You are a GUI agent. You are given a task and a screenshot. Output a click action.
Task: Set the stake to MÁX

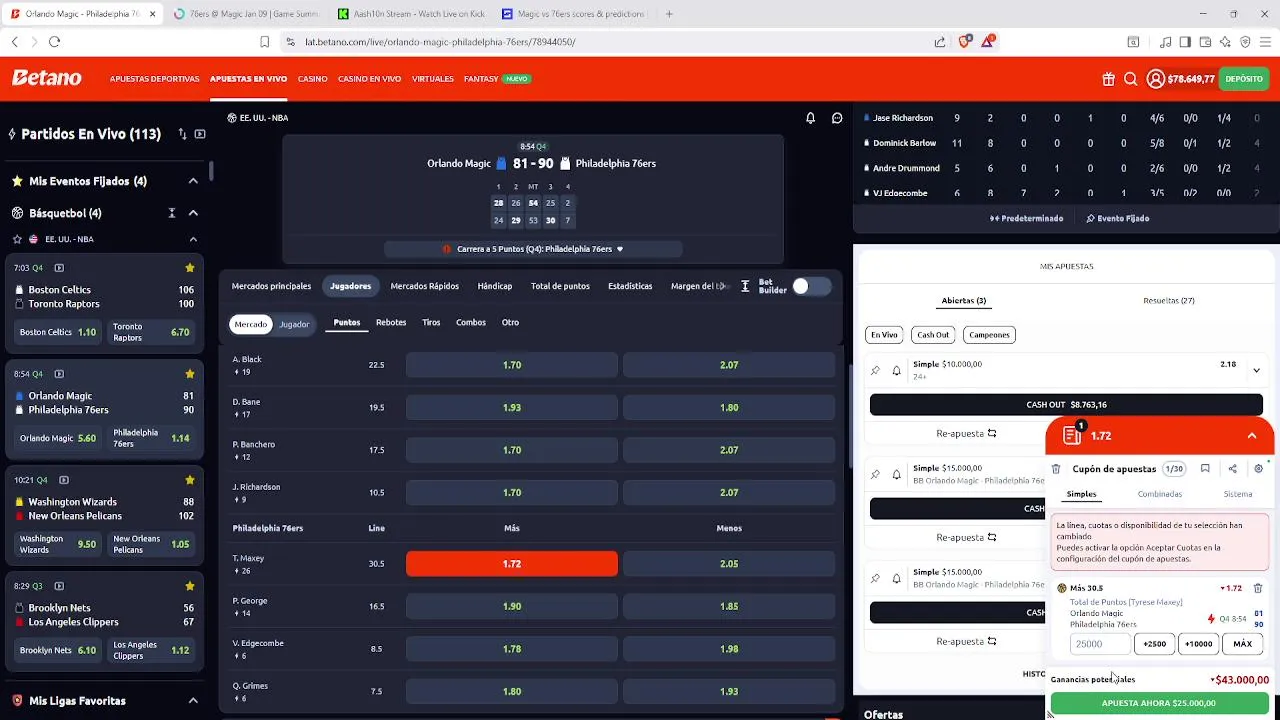(x=1242, y=644)
